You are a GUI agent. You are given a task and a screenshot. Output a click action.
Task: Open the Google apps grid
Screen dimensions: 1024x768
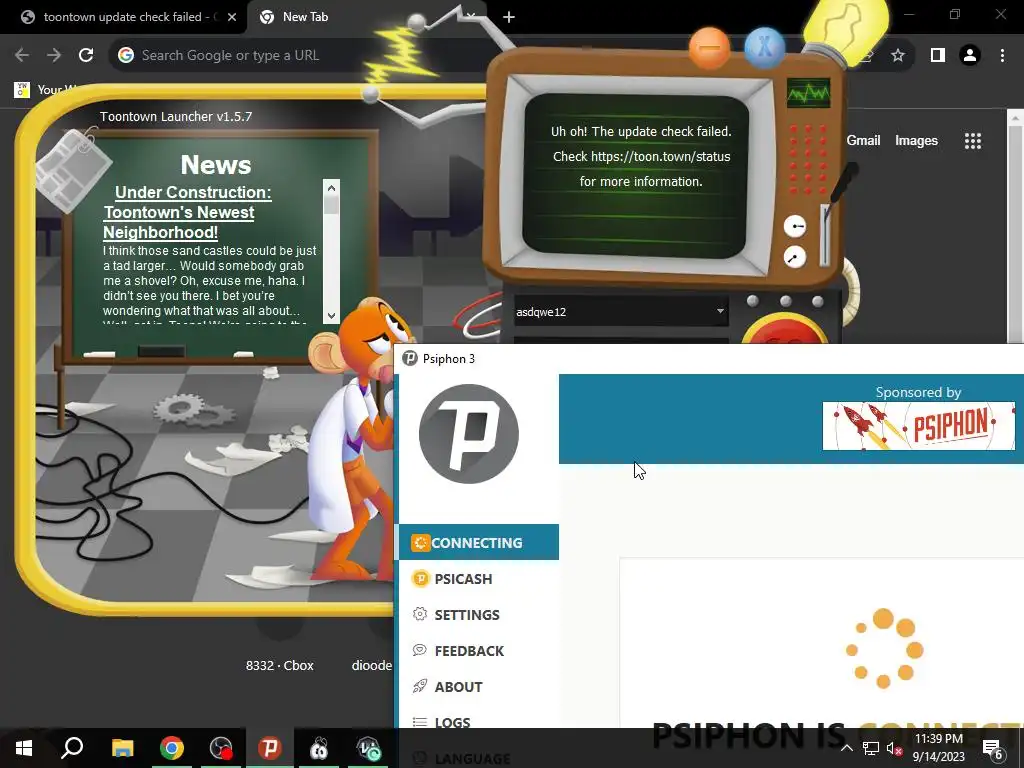(972, 140)
